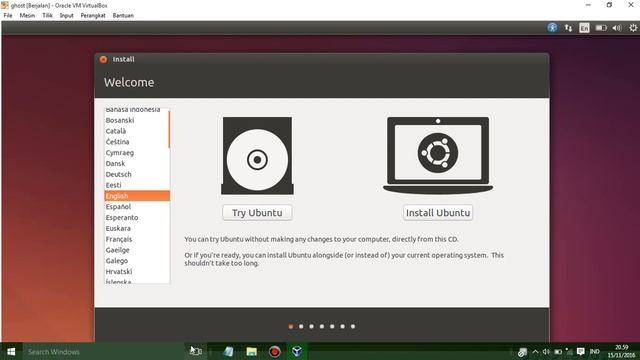Open File Explorer from the taskbar
This screenshot has height=360, width=640.
pos(251,351)
